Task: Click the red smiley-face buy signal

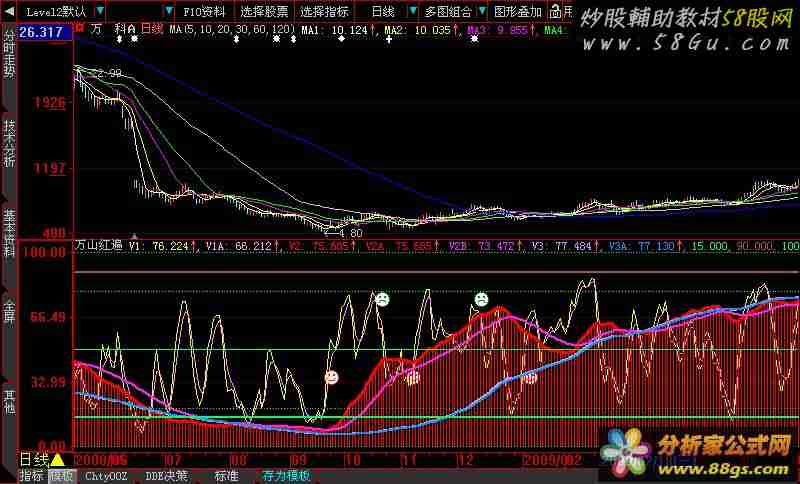Action: [x=332, y=377]
